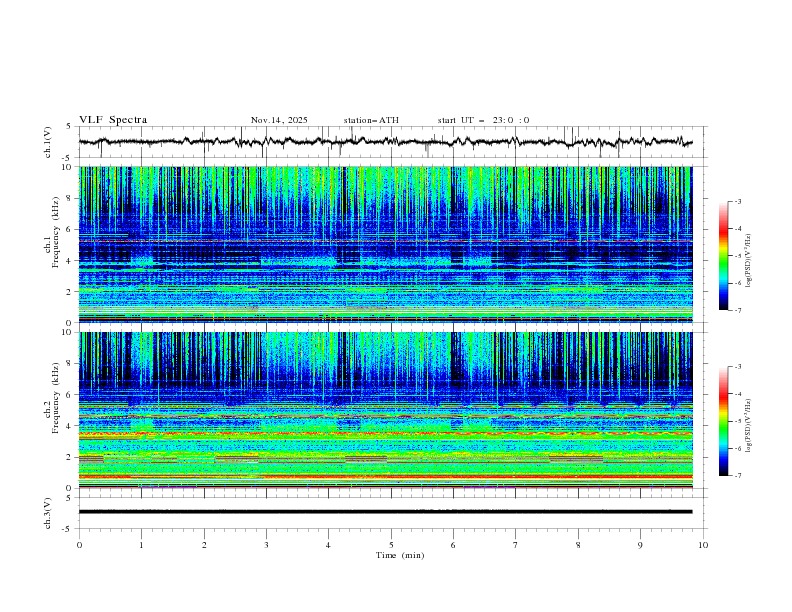Image resolution: width=792 pixels, height=612 pixels.
Task: Click the Time (min) axis label
Action: coord(400,555)
